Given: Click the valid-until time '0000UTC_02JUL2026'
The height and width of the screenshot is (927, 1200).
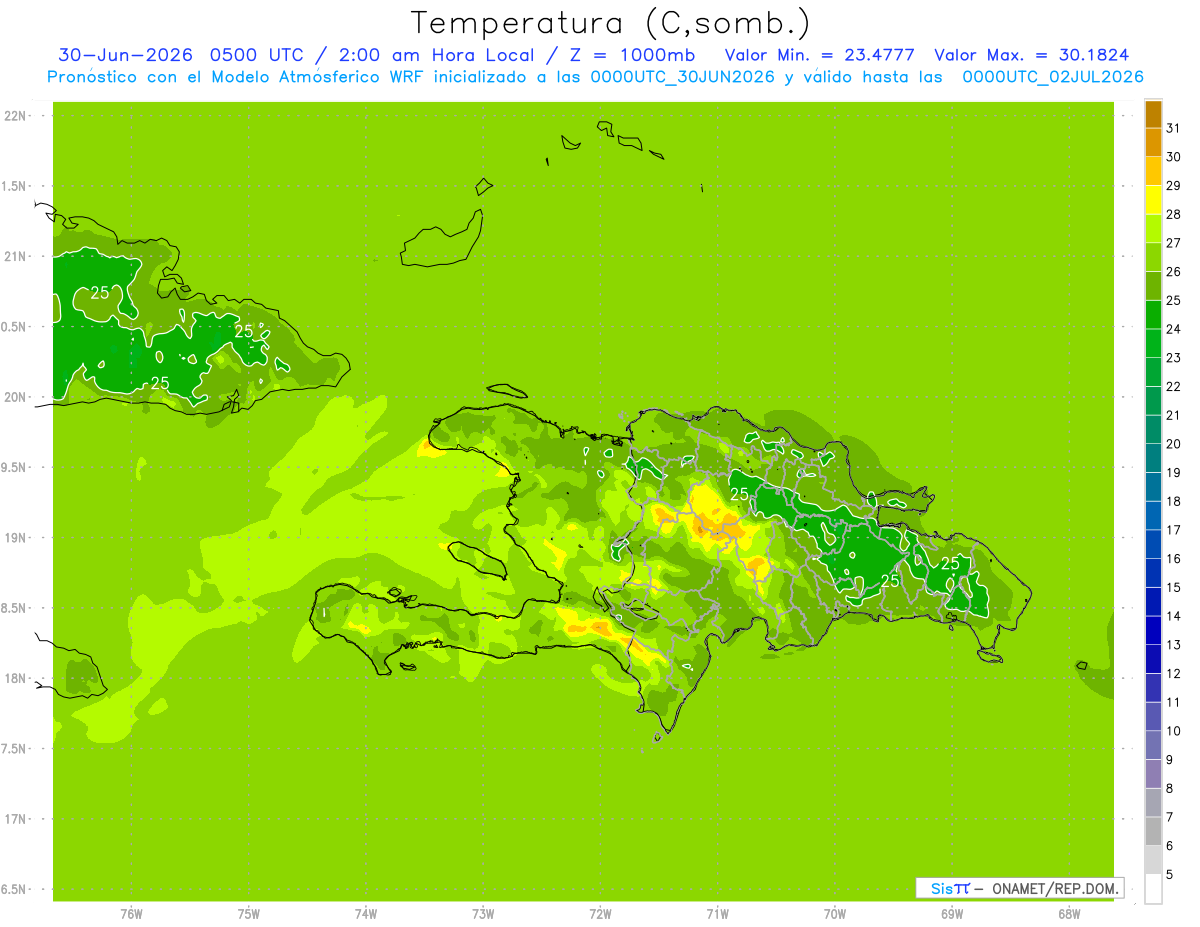Looking at the screenshot, I should point(1053,77).
